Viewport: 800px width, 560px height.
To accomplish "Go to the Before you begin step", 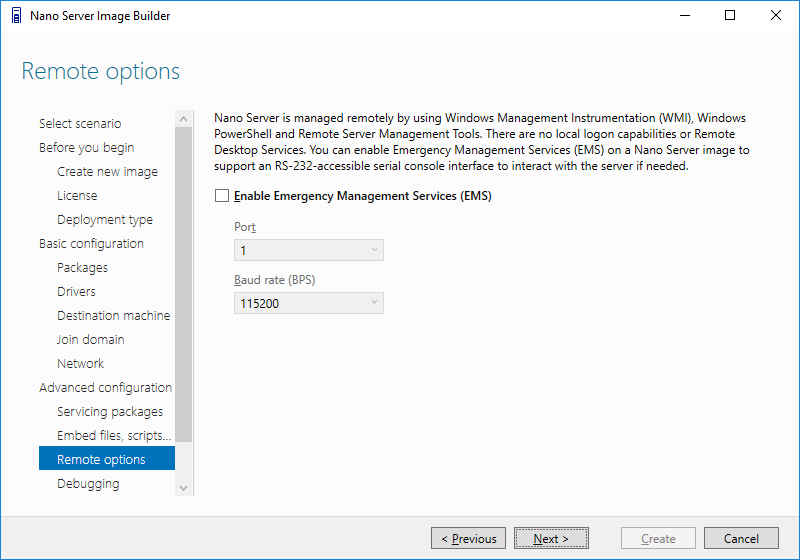I will (x=87, y=148).
